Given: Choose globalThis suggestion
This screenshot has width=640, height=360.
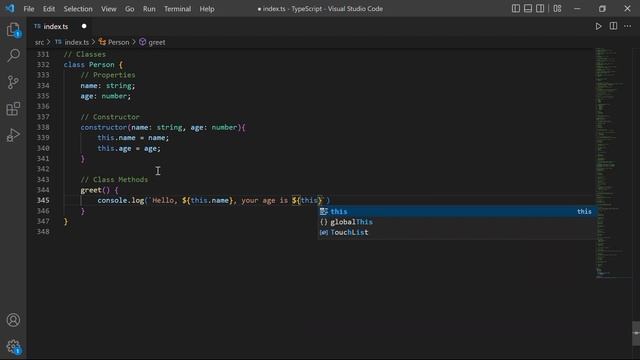Looking at the screenshot, I should click(456, 222).
